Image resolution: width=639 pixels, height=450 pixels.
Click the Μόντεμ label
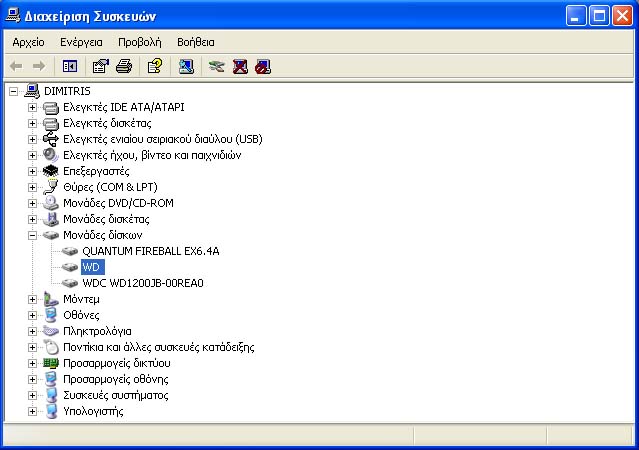coord(81,299)
